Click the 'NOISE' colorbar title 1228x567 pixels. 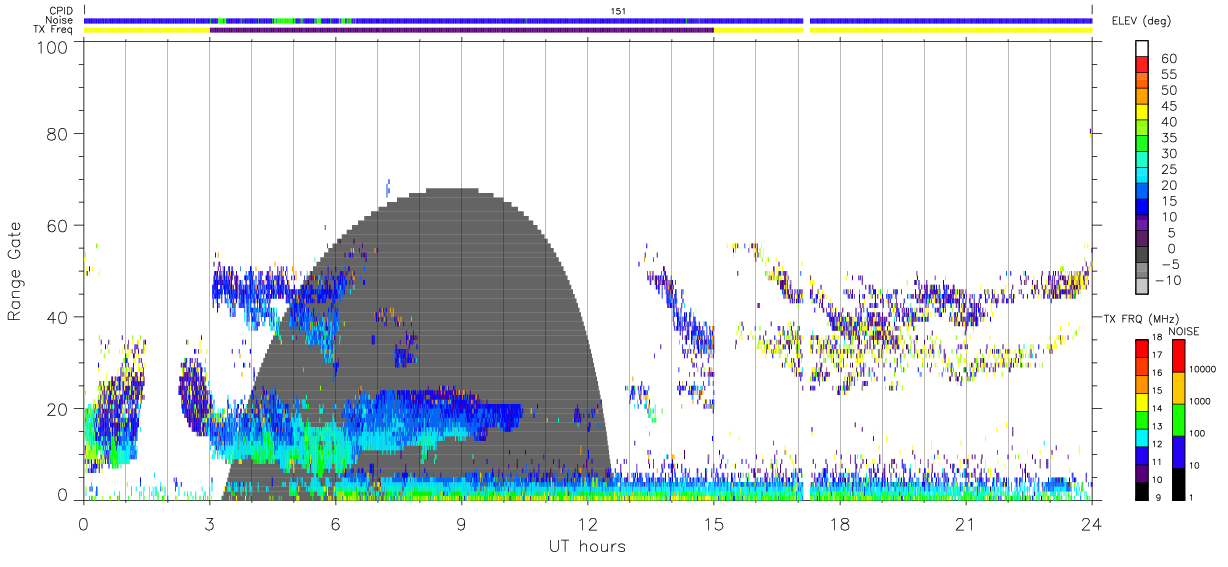[x=1183, y=331]
